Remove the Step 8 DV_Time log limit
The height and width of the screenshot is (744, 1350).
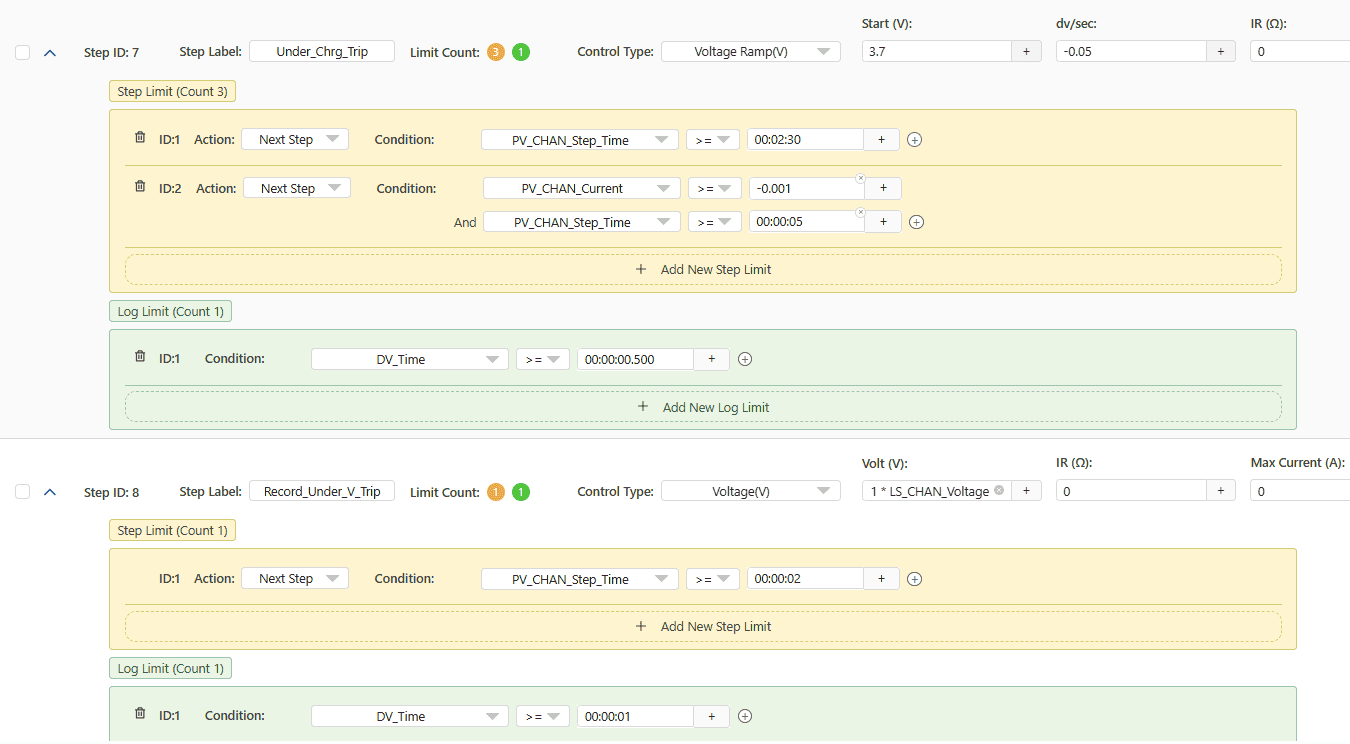pos(140,714)
